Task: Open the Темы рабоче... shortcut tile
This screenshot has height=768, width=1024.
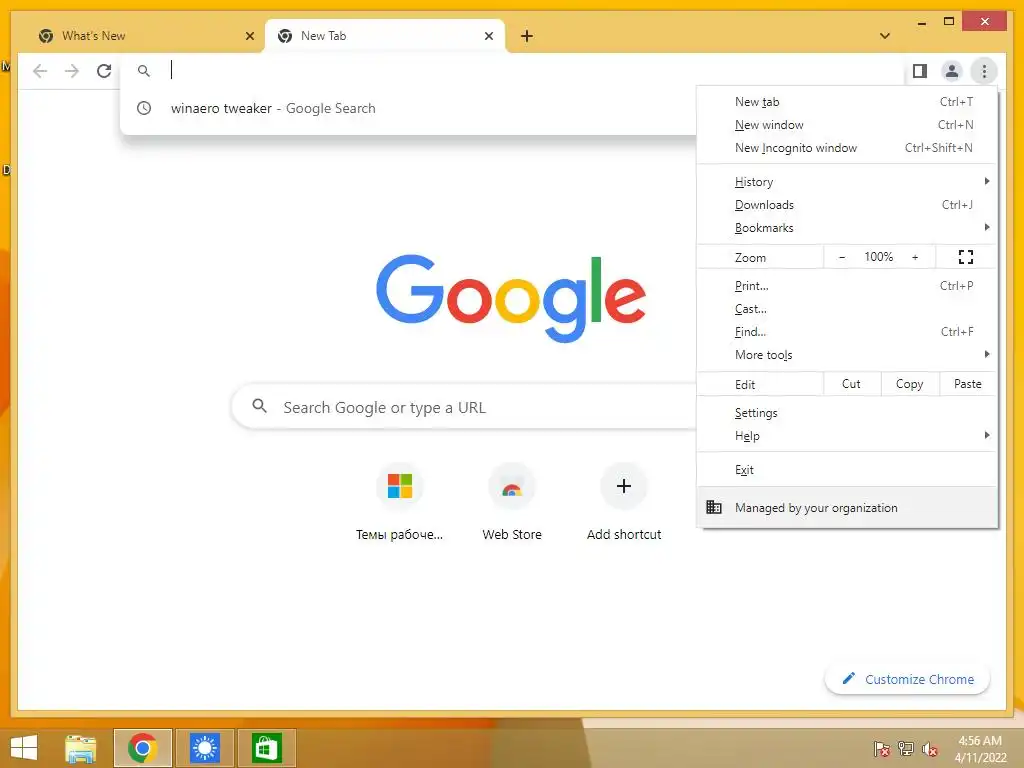Action: click(400, 503)
